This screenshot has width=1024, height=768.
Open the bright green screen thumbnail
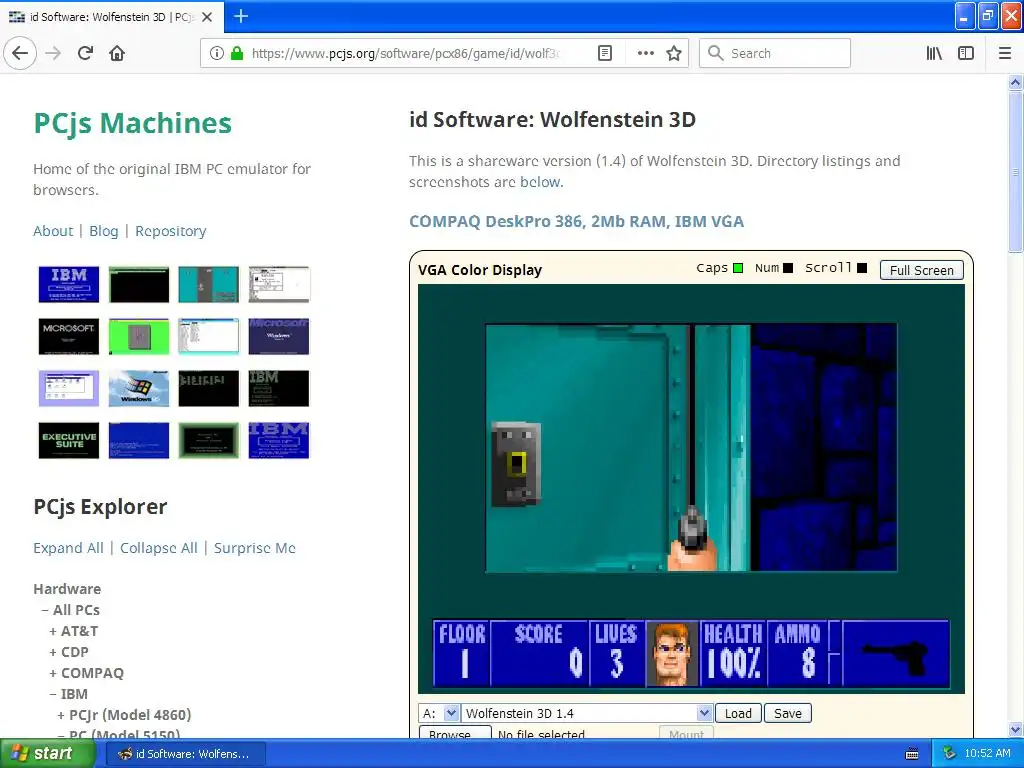138,336
